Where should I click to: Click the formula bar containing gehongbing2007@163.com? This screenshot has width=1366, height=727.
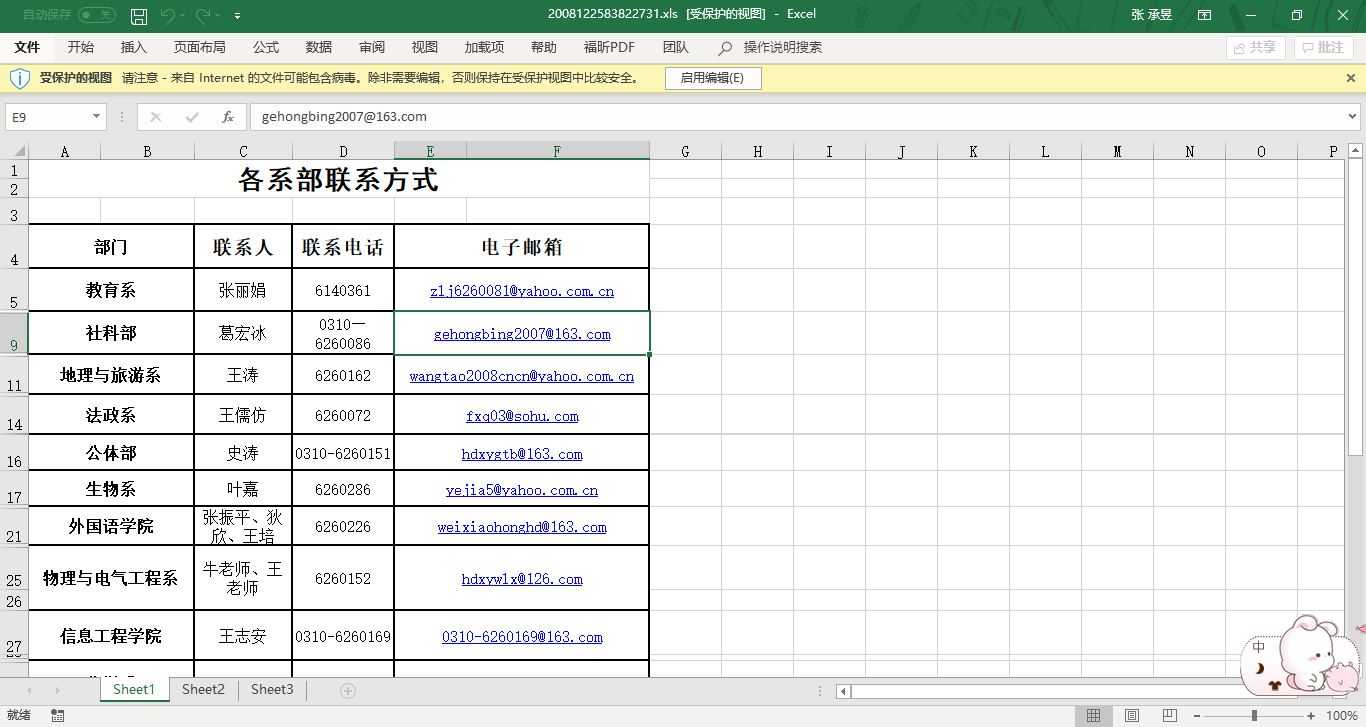coord(797,117)
